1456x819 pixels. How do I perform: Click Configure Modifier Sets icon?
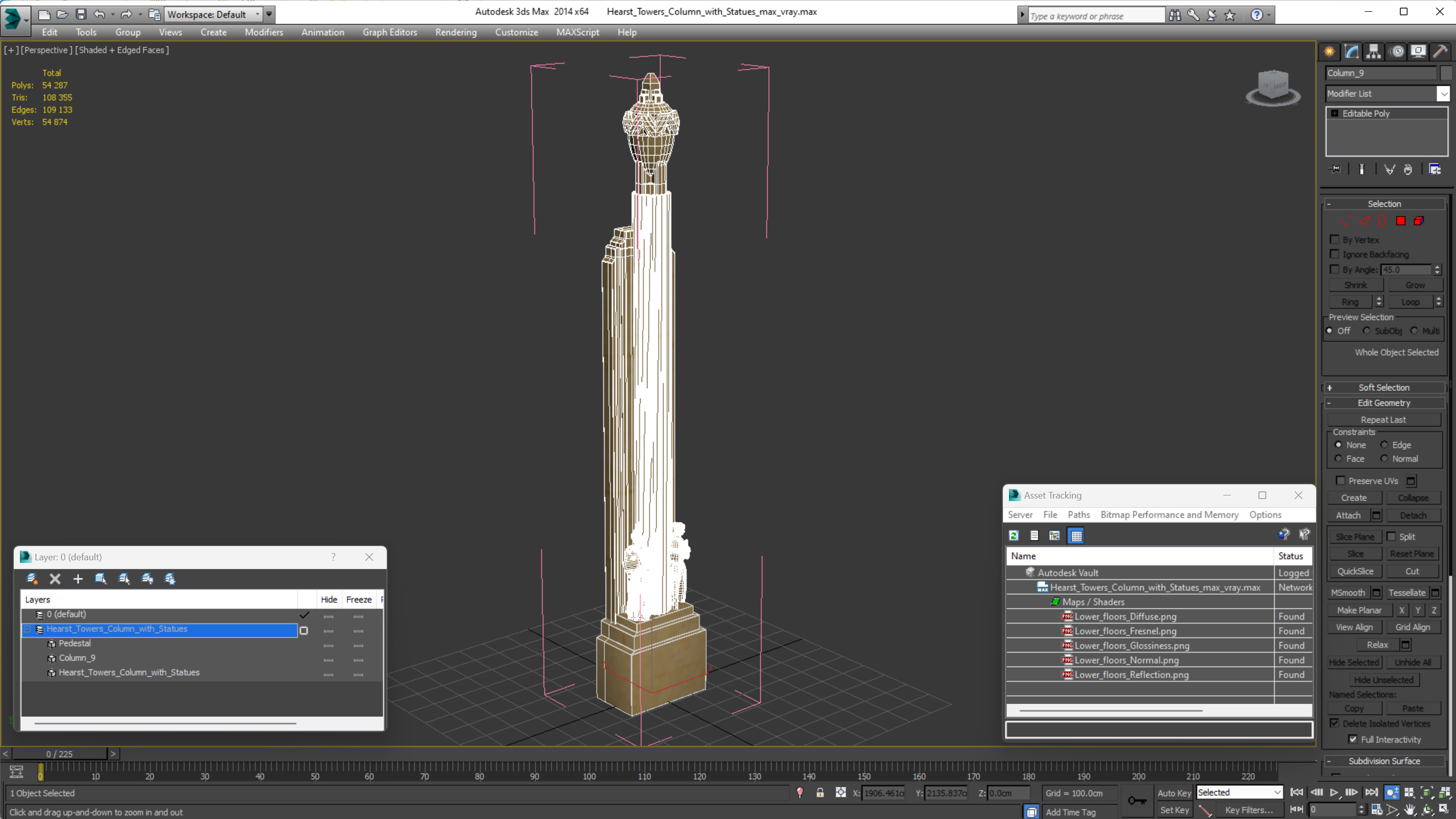pyautogui.click(x=1435, y=169)
